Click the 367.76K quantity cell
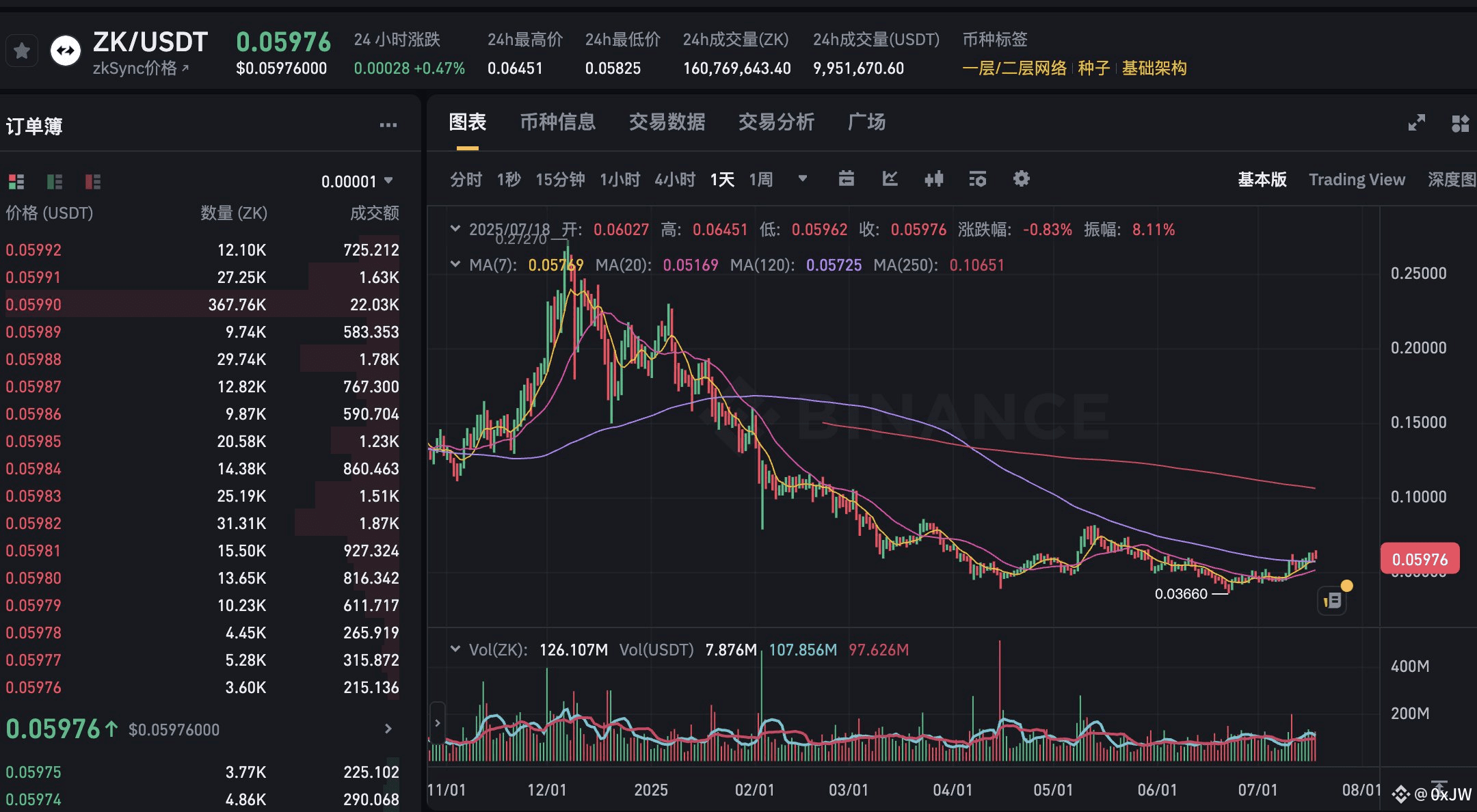The height and width of the screenshot is (812, 1477). pyautogui.click(x=237, y=305)
